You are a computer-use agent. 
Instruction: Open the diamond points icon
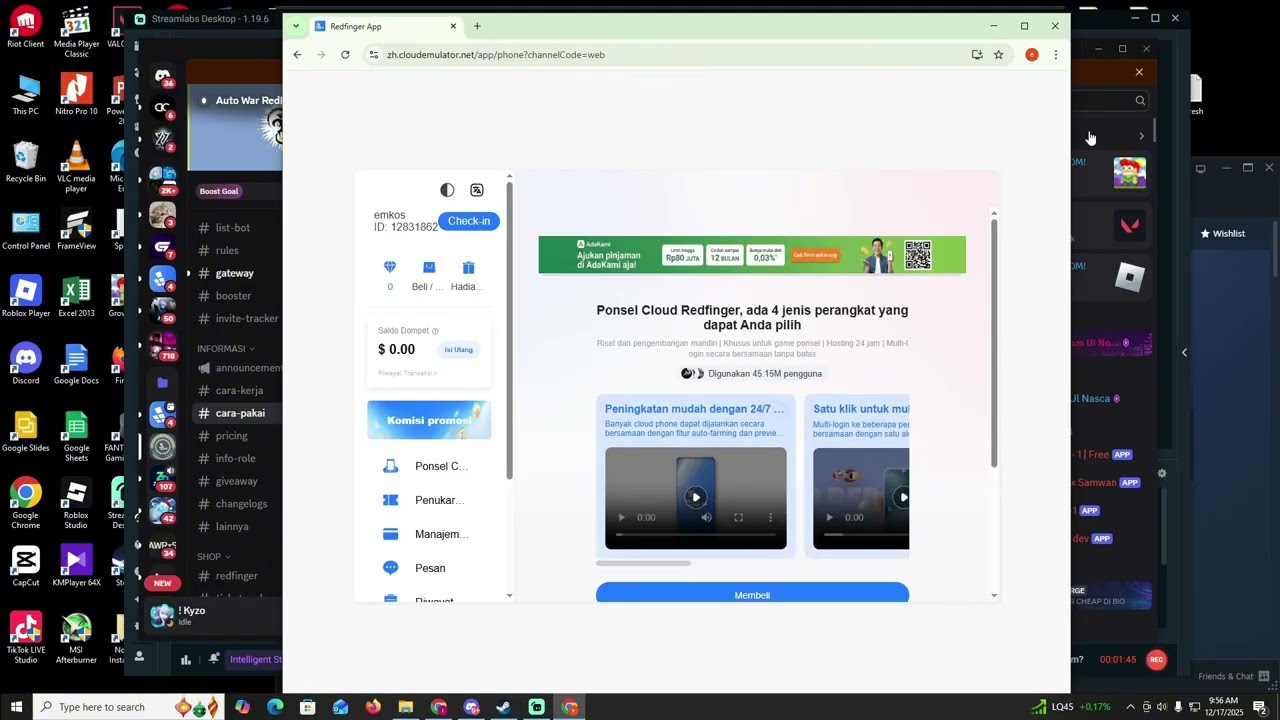pyautogui.click(x=390, y=267)
